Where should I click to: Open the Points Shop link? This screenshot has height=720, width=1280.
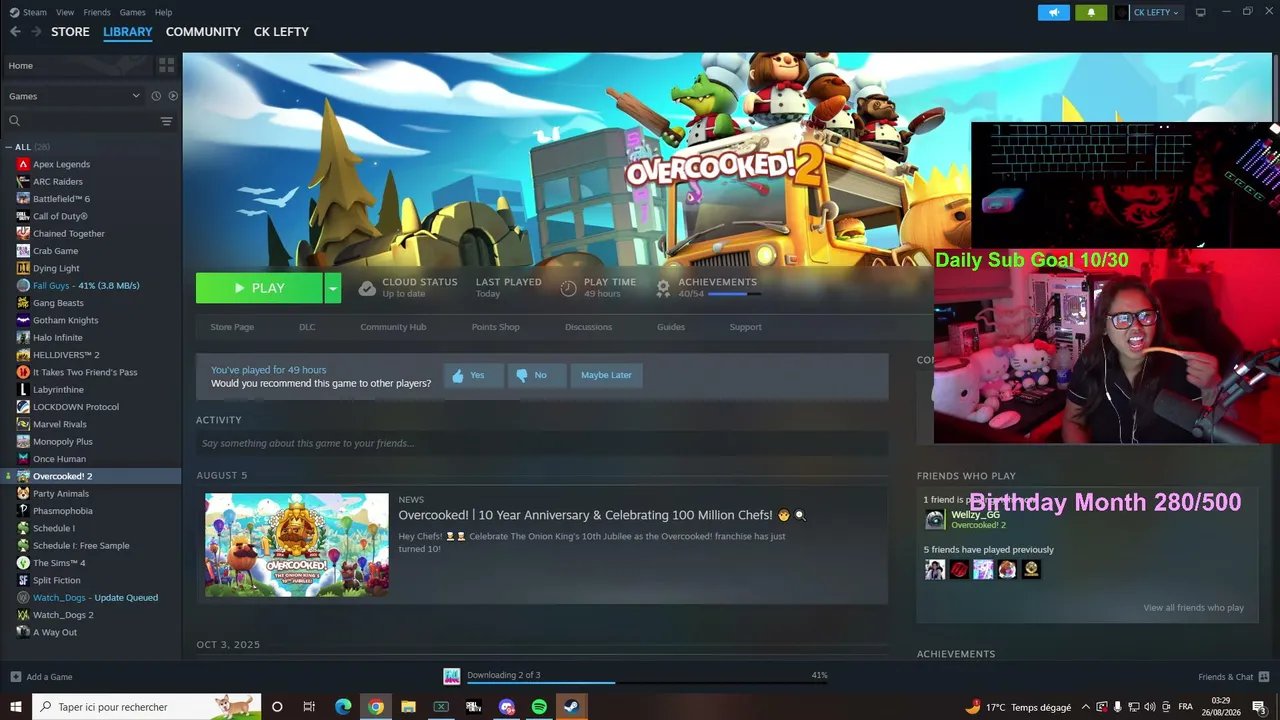click(x=496, y=327)
